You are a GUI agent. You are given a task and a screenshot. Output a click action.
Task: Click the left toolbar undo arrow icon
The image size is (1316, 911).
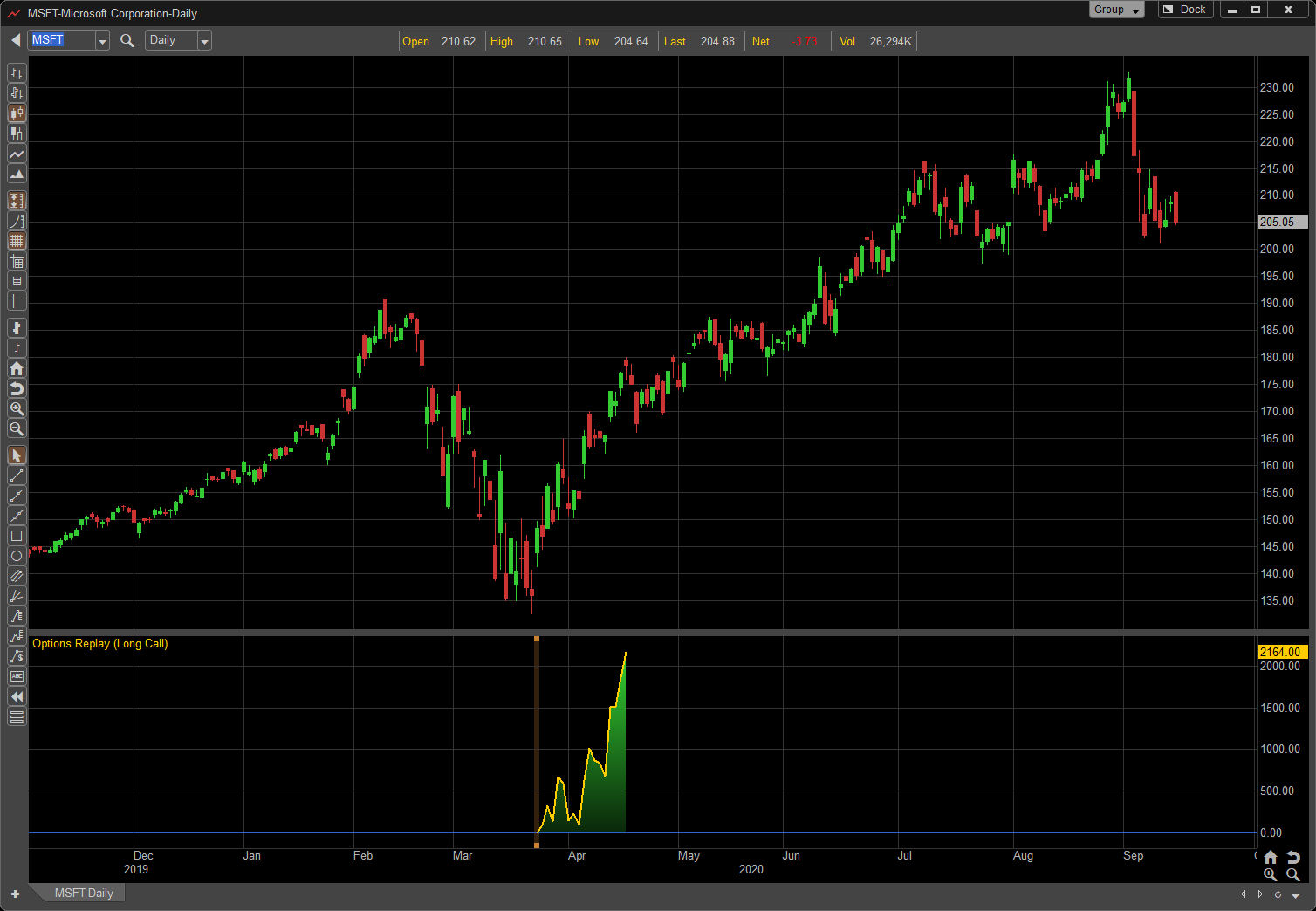(x=17, y=388)
